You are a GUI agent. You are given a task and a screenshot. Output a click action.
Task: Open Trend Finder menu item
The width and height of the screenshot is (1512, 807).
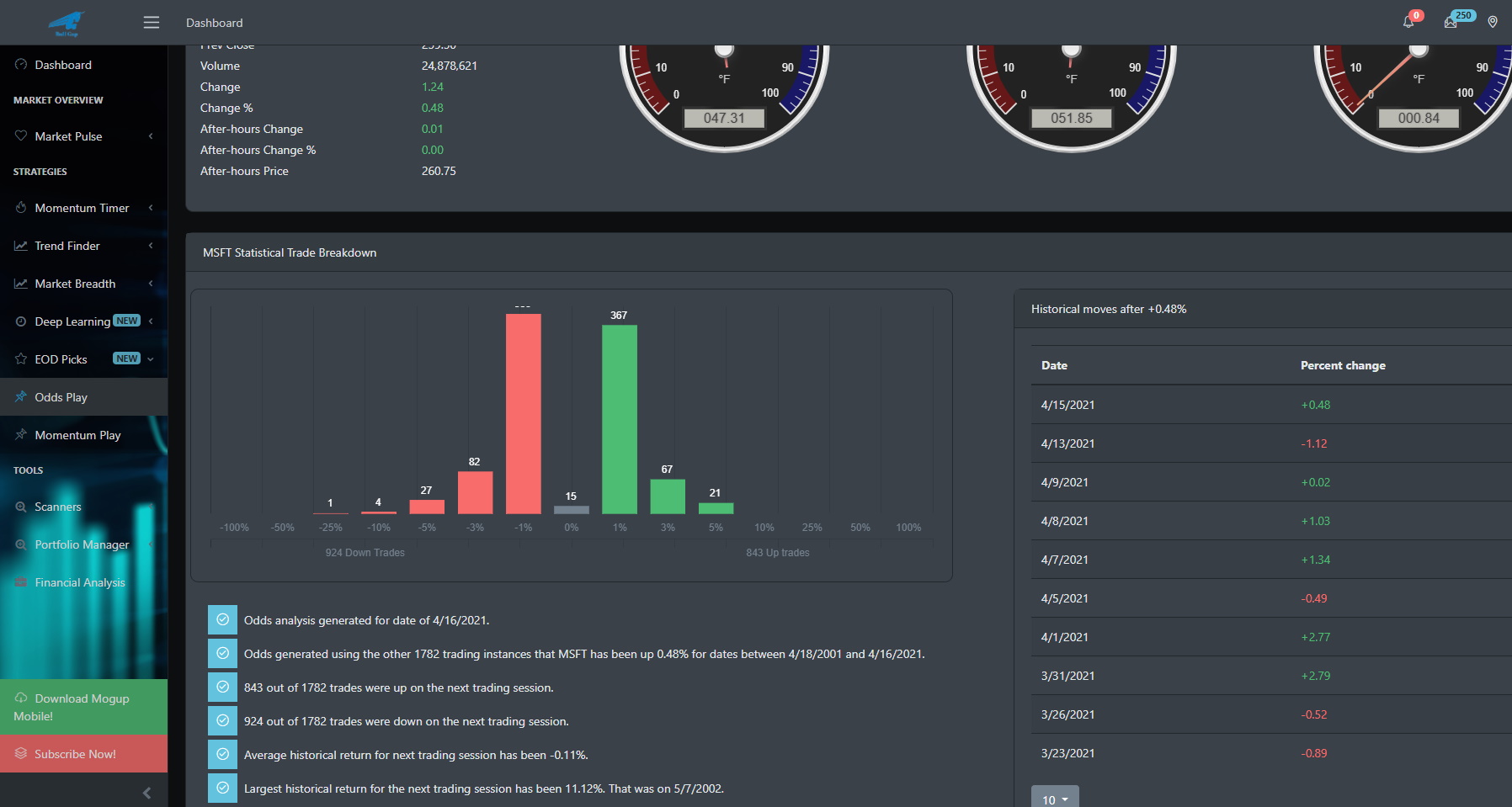pyautogui.click(x=83, y=246)
